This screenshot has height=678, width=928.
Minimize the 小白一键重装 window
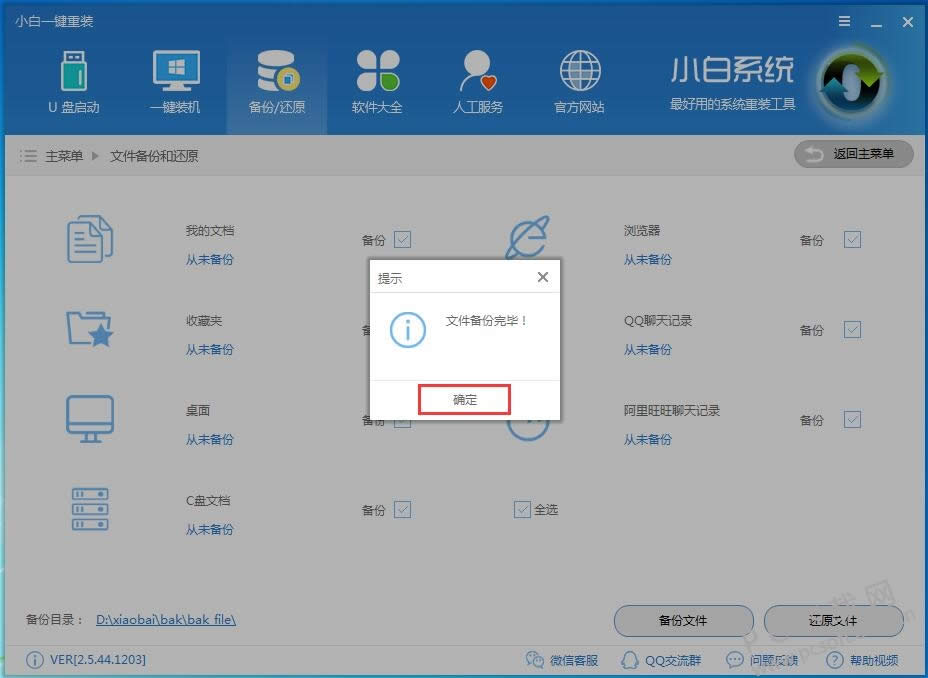point(877,24)
